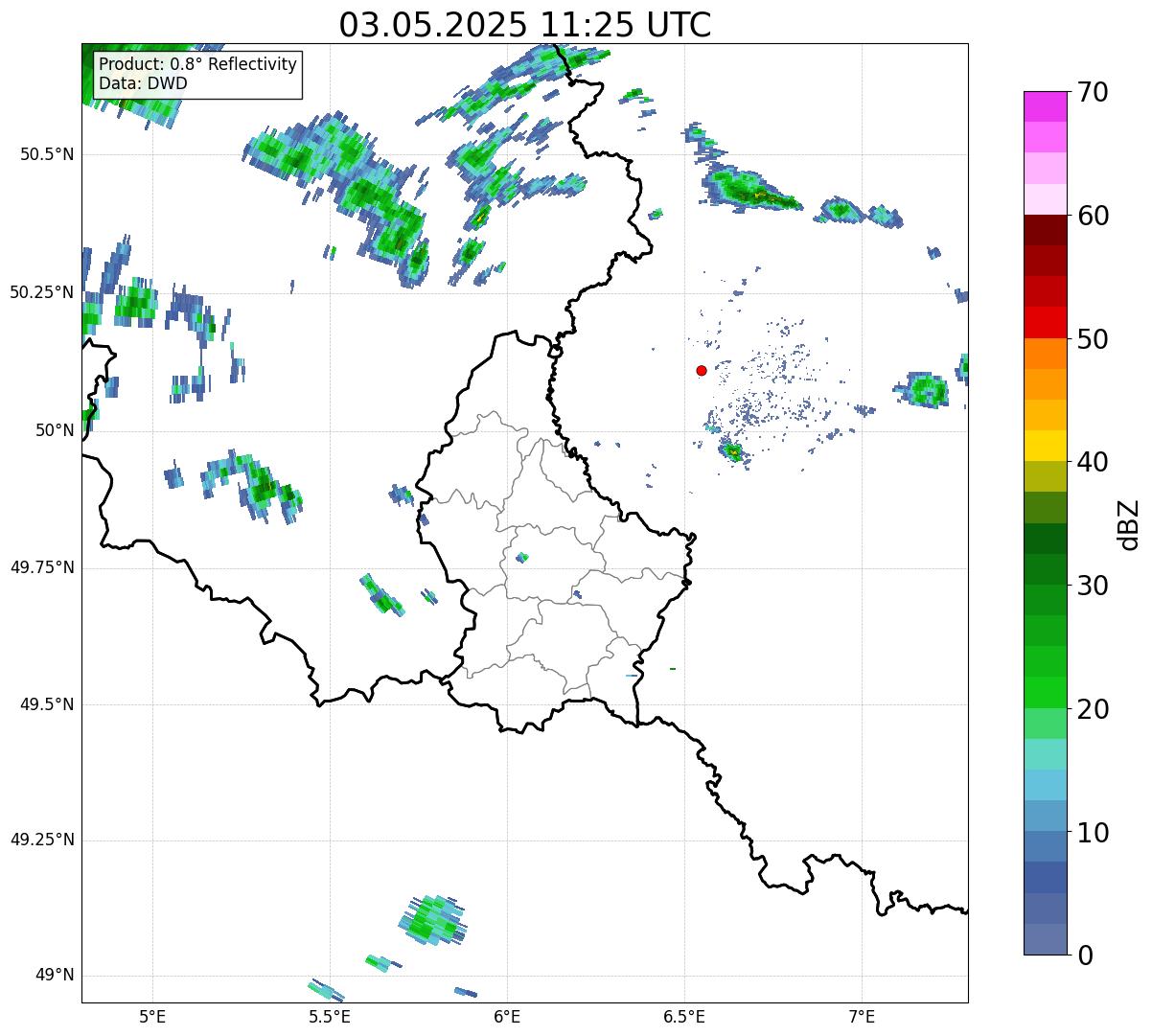This screenshot has height=1036, width=1152.
Task: Click the yellow 40 dBZ colorbar swatch
Action: (1045, 446)
